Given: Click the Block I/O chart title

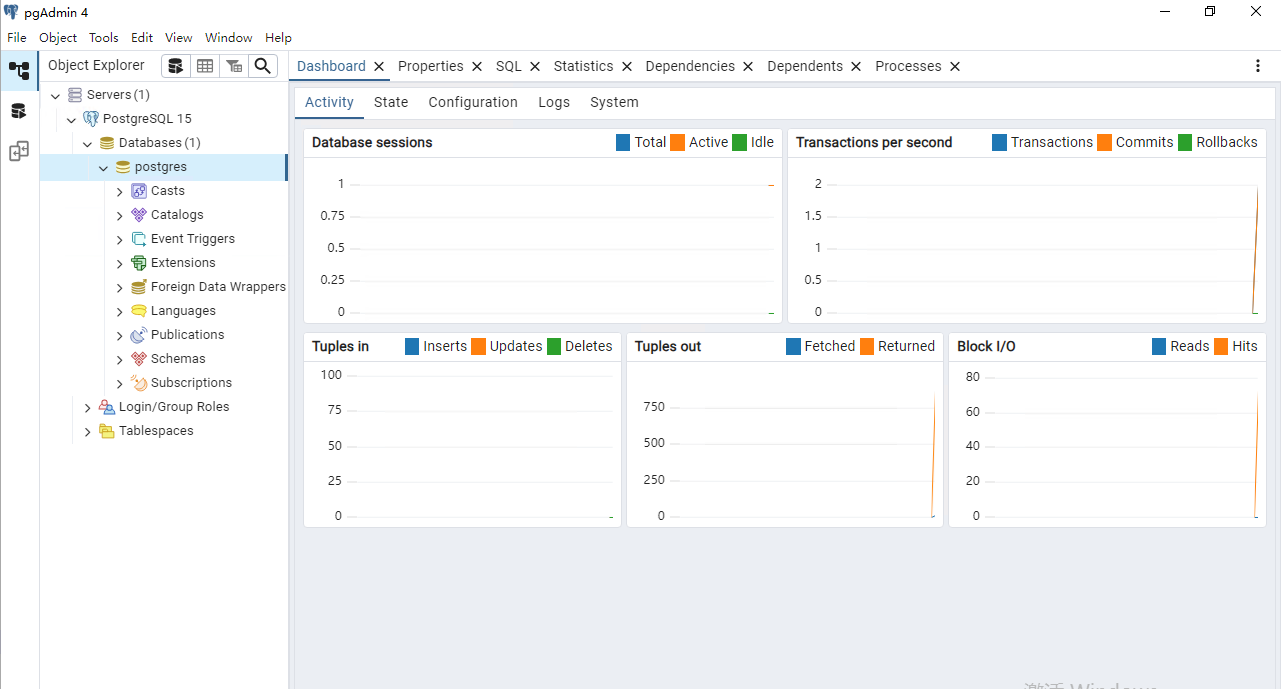Looking at the screenshot, I should (x=986, y=346).
